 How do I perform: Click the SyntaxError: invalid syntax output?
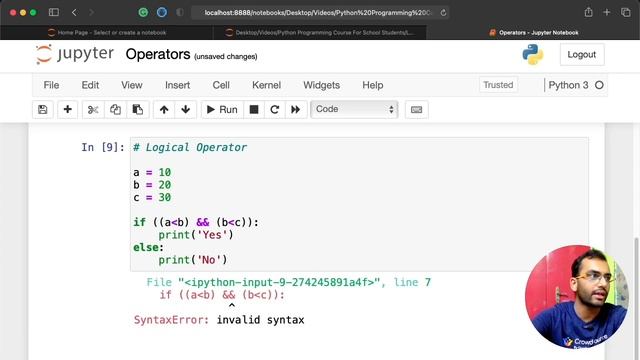click(x=219, y=320)
